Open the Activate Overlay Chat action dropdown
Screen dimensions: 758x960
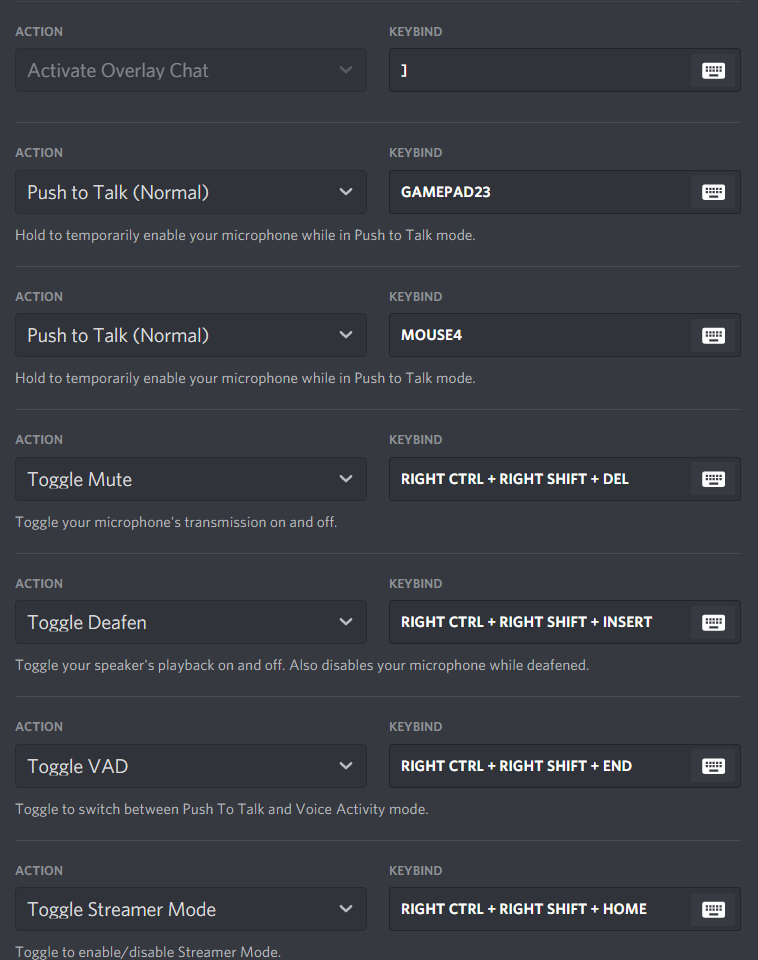[191, 70]
